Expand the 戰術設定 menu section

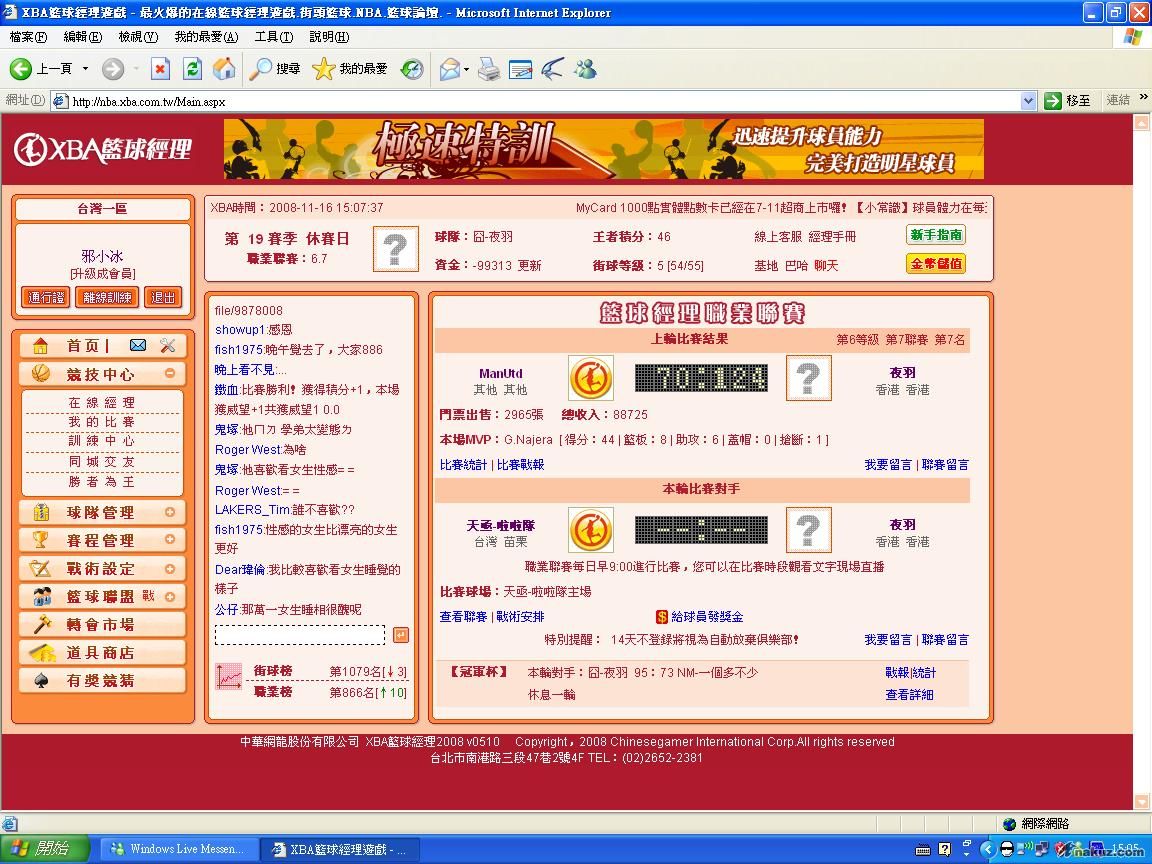click(170, 568)
